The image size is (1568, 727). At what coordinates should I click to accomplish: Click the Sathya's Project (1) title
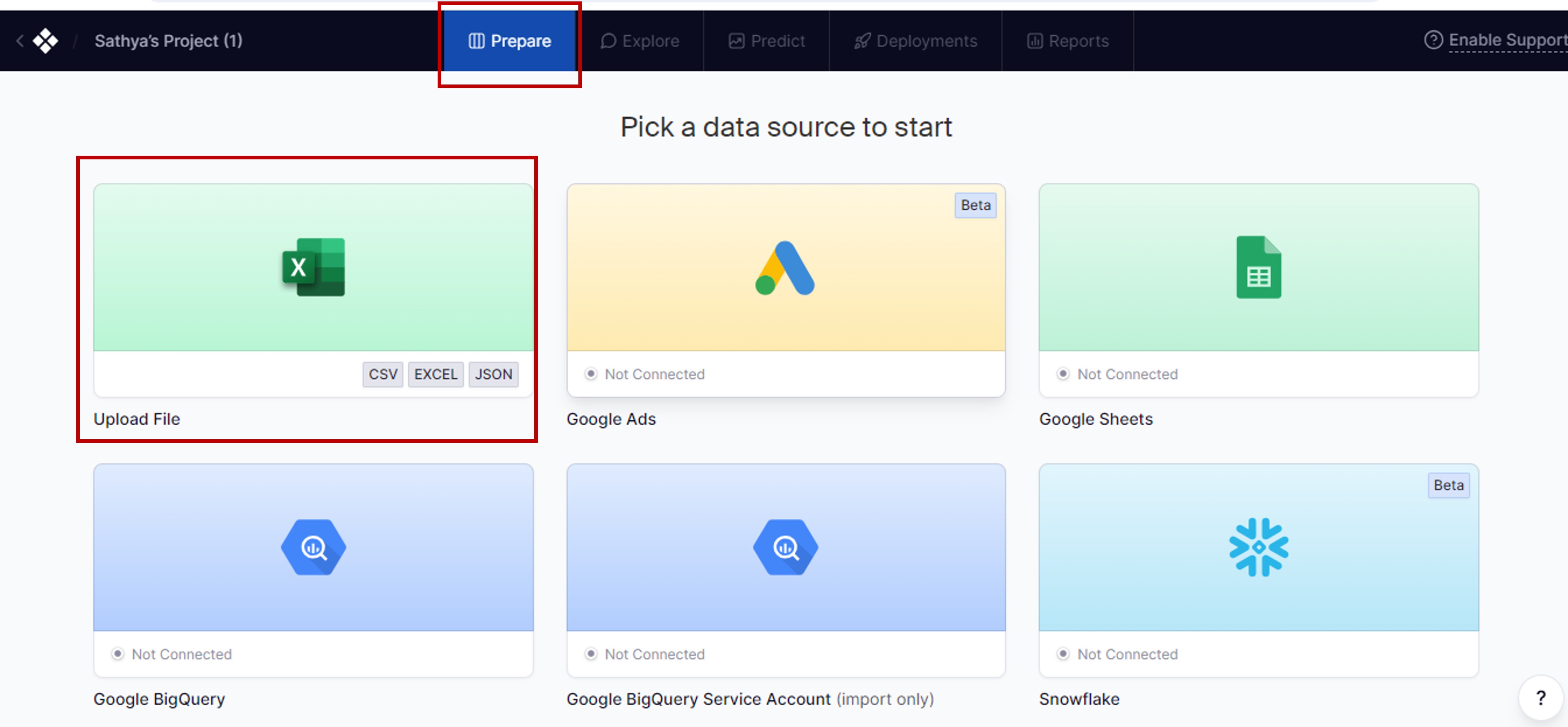[169, 41]
